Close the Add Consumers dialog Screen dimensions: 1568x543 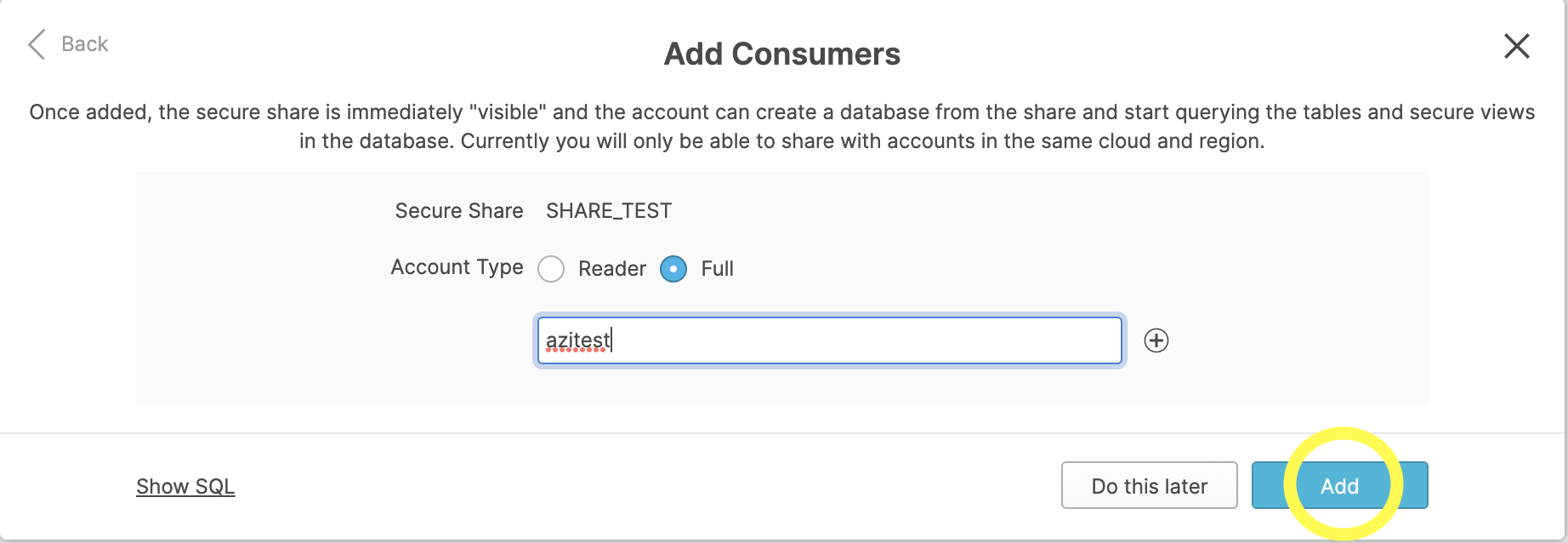pyautogui.click(x=1516, y=46)
